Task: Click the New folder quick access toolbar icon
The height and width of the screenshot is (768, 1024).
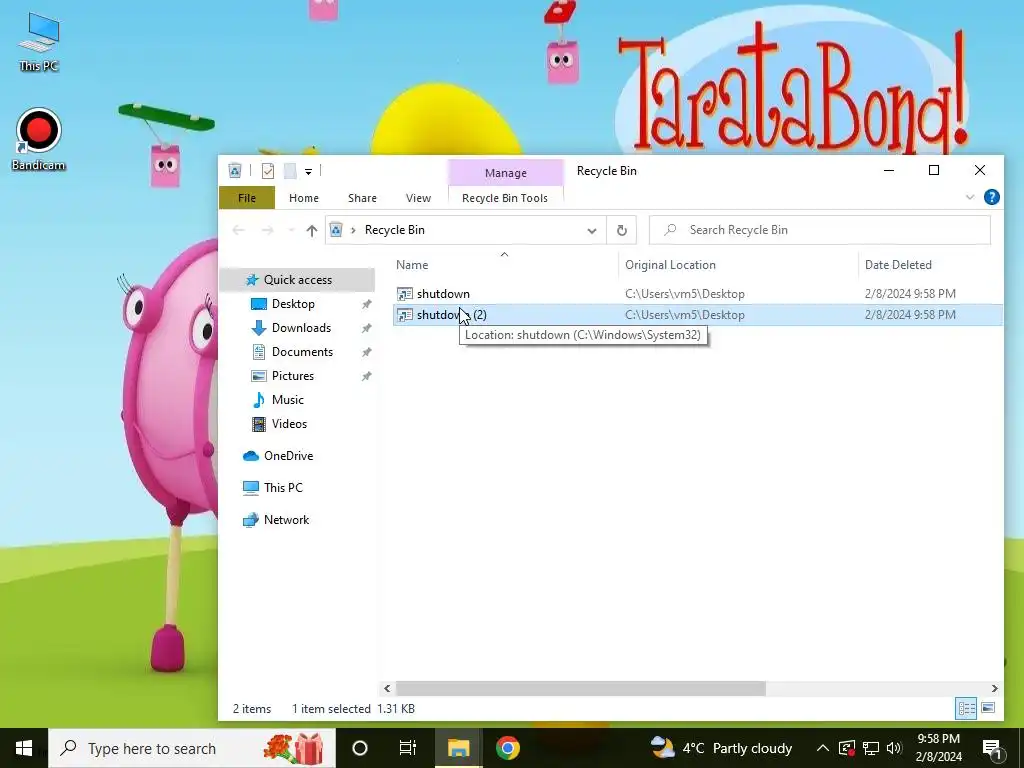Action: 290,171
